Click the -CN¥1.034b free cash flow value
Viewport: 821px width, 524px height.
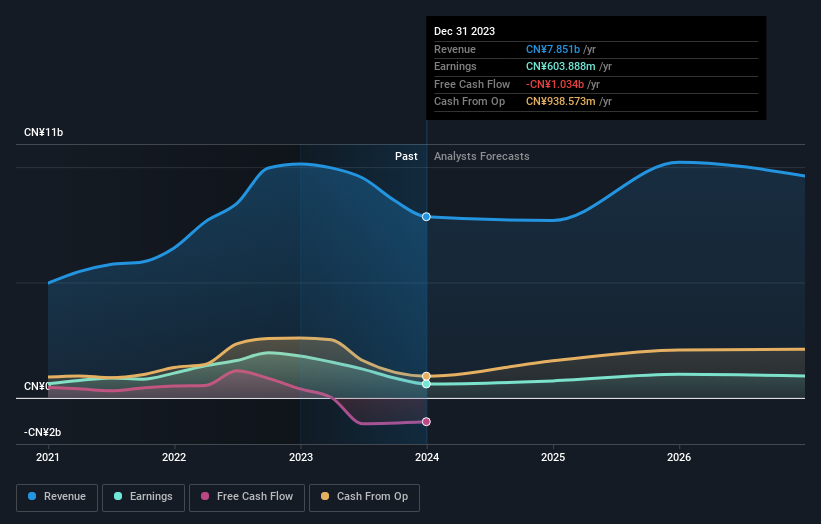click(555, 84)
